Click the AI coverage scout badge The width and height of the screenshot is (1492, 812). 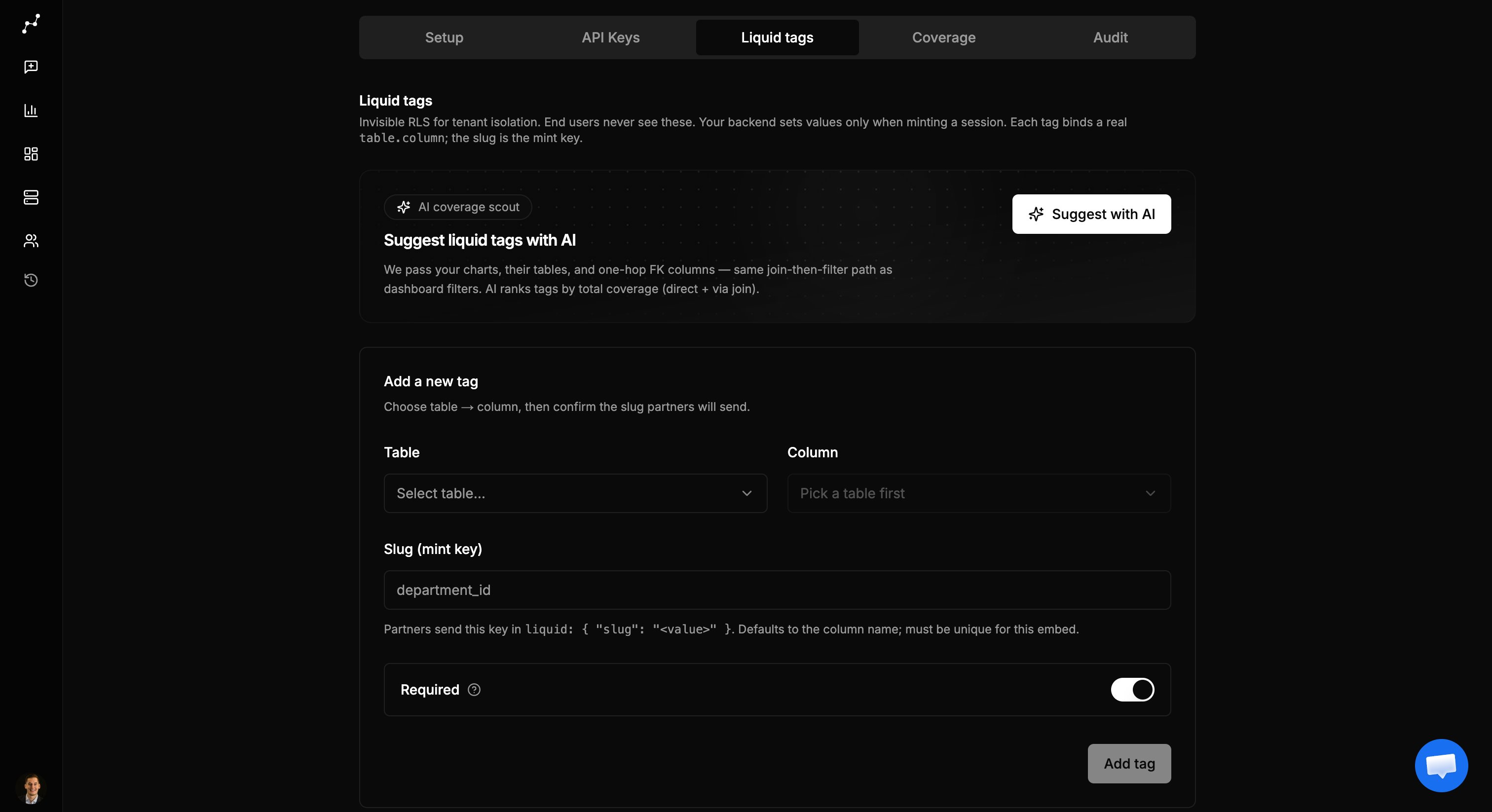pos(457,207)
